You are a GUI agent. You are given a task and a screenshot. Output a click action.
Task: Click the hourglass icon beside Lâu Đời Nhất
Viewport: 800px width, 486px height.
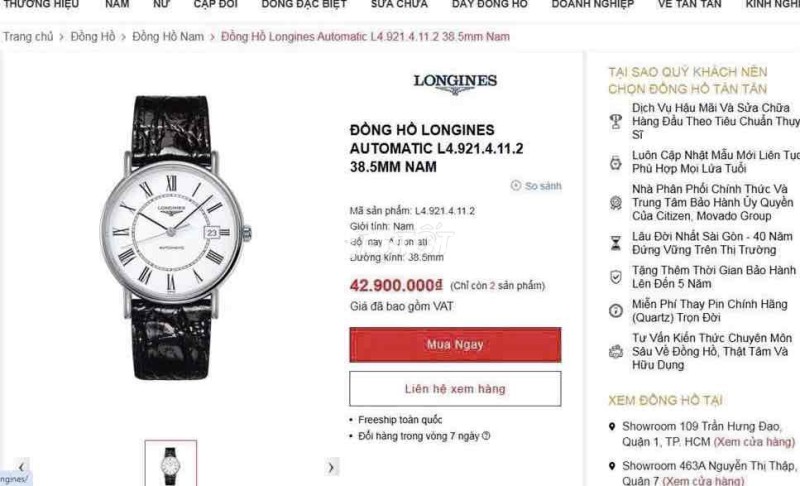[x=616, y=243]
